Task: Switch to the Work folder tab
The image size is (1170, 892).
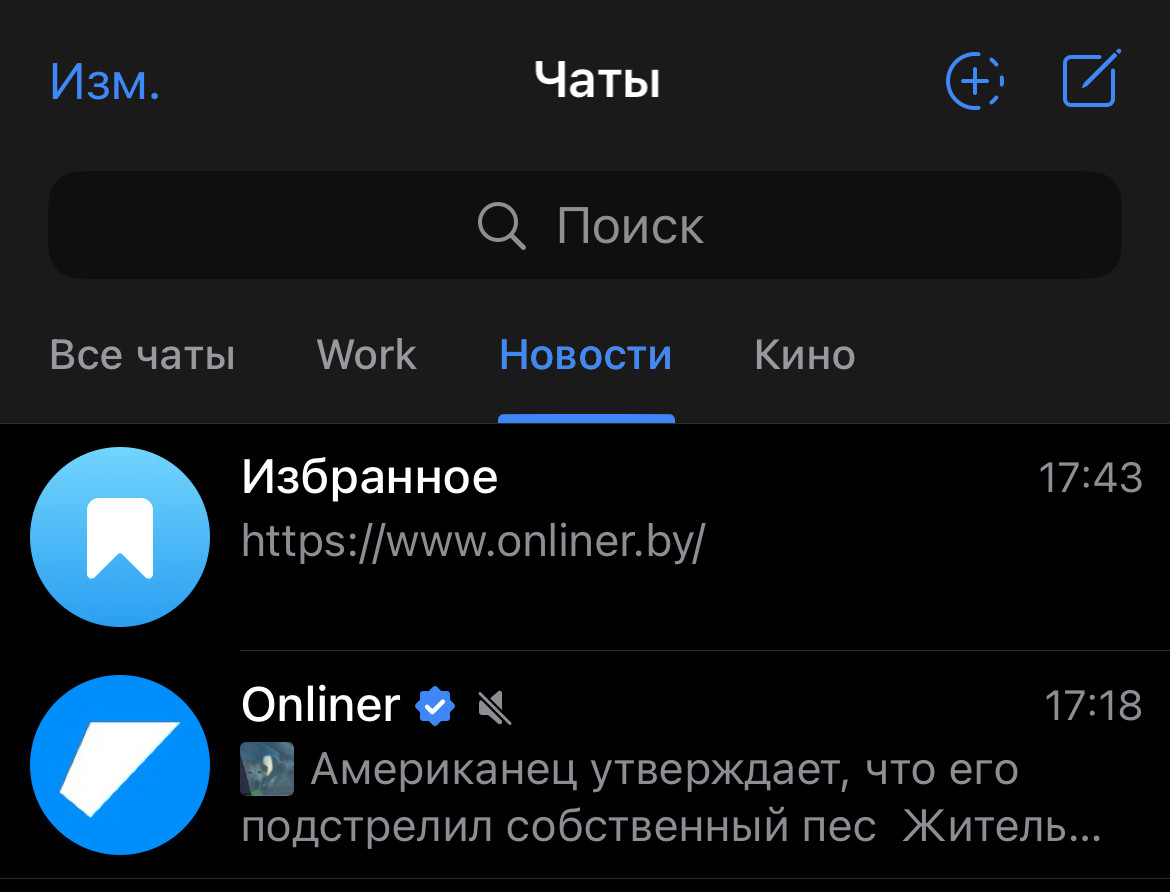Action: coord(366,355)
